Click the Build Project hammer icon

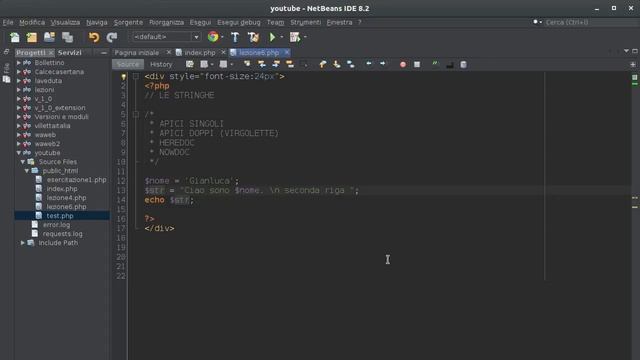[235, 37]
